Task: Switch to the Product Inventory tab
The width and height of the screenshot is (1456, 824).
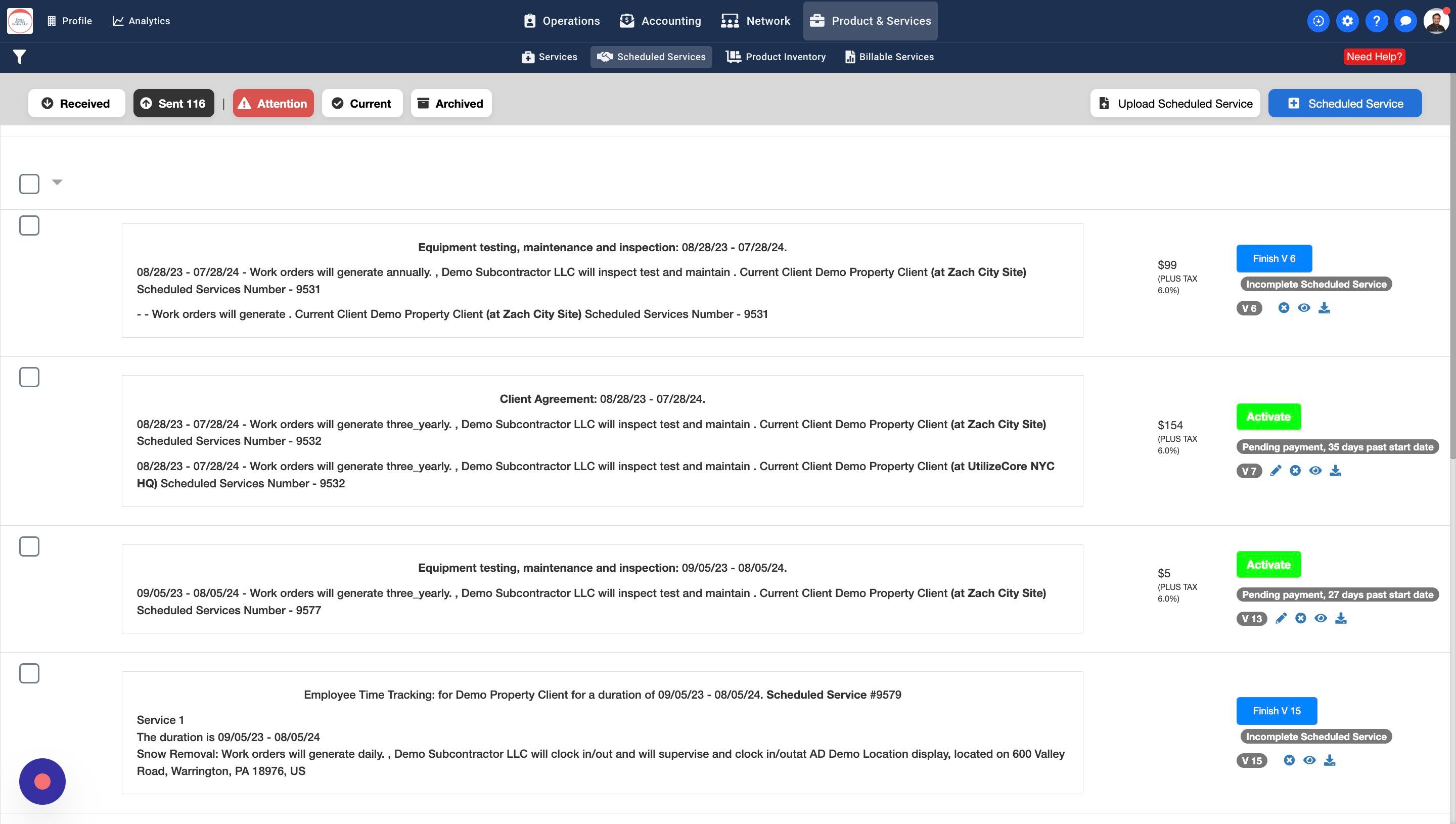Action: 776,57
